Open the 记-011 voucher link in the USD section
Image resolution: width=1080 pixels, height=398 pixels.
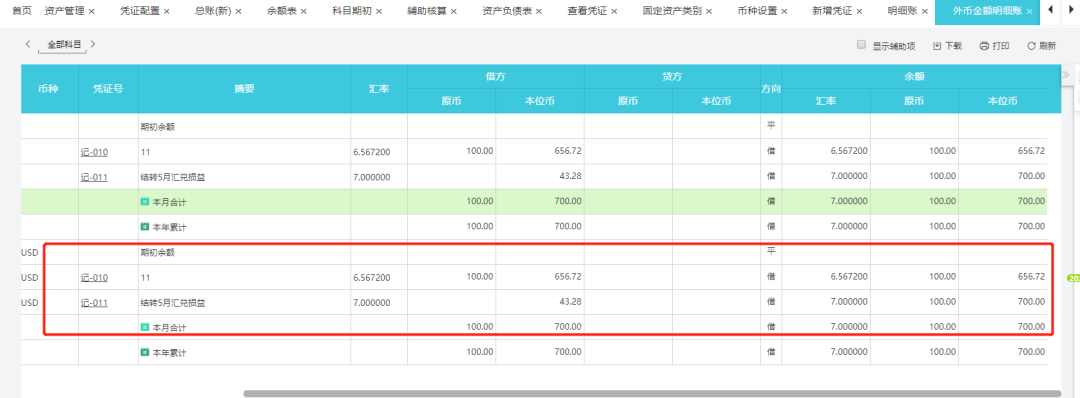coord(94,302)
